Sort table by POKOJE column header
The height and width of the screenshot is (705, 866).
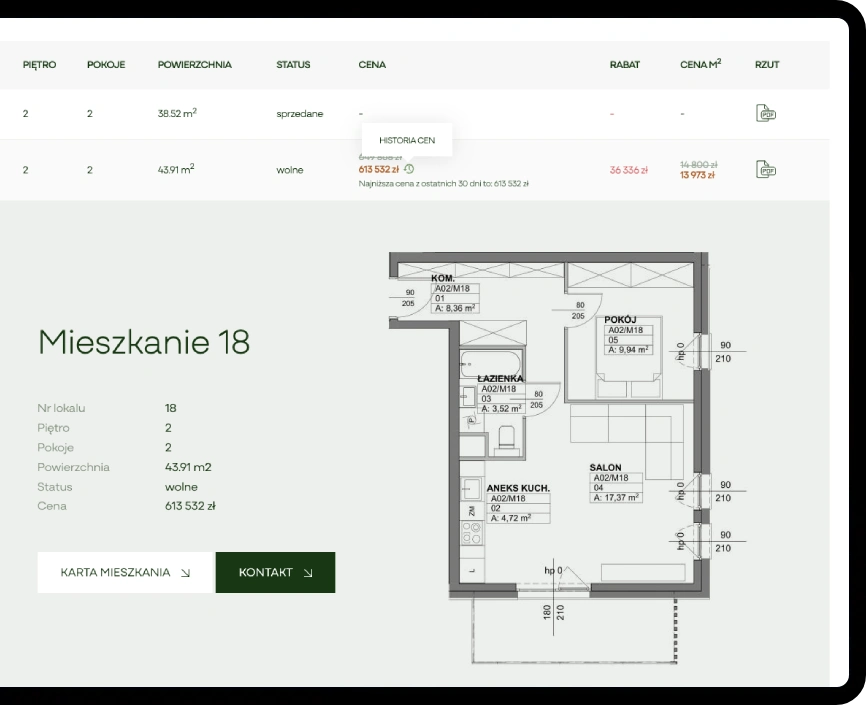pos(105,65)
